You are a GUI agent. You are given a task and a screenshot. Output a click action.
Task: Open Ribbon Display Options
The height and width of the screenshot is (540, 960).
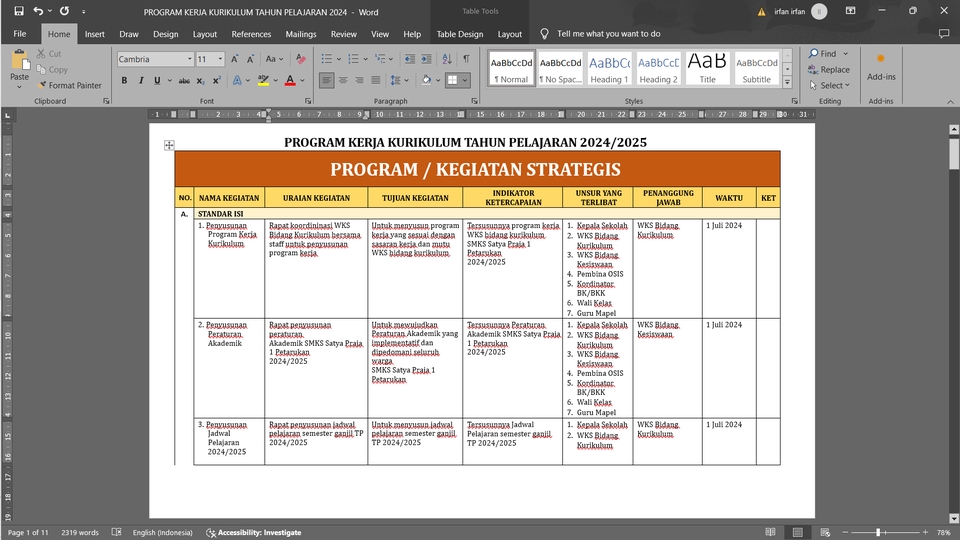pos(850,11)
